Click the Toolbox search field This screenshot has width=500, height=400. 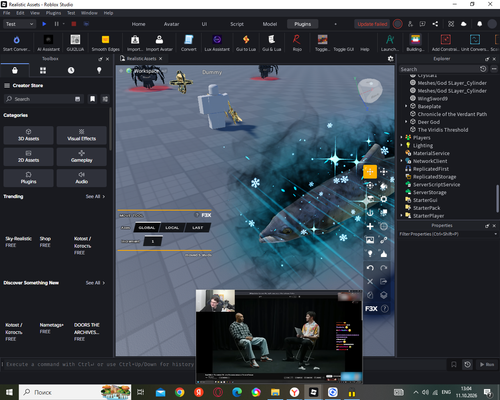43,99
